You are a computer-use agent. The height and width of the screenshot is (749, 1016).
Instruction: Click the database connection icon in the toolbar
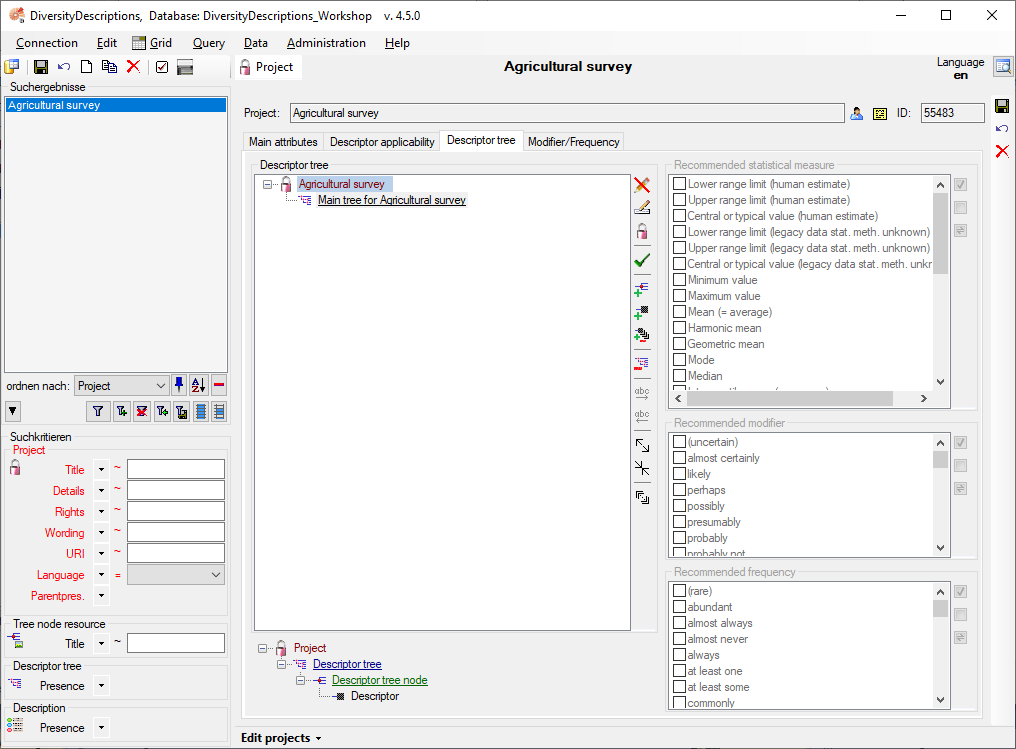pos(12,67)
